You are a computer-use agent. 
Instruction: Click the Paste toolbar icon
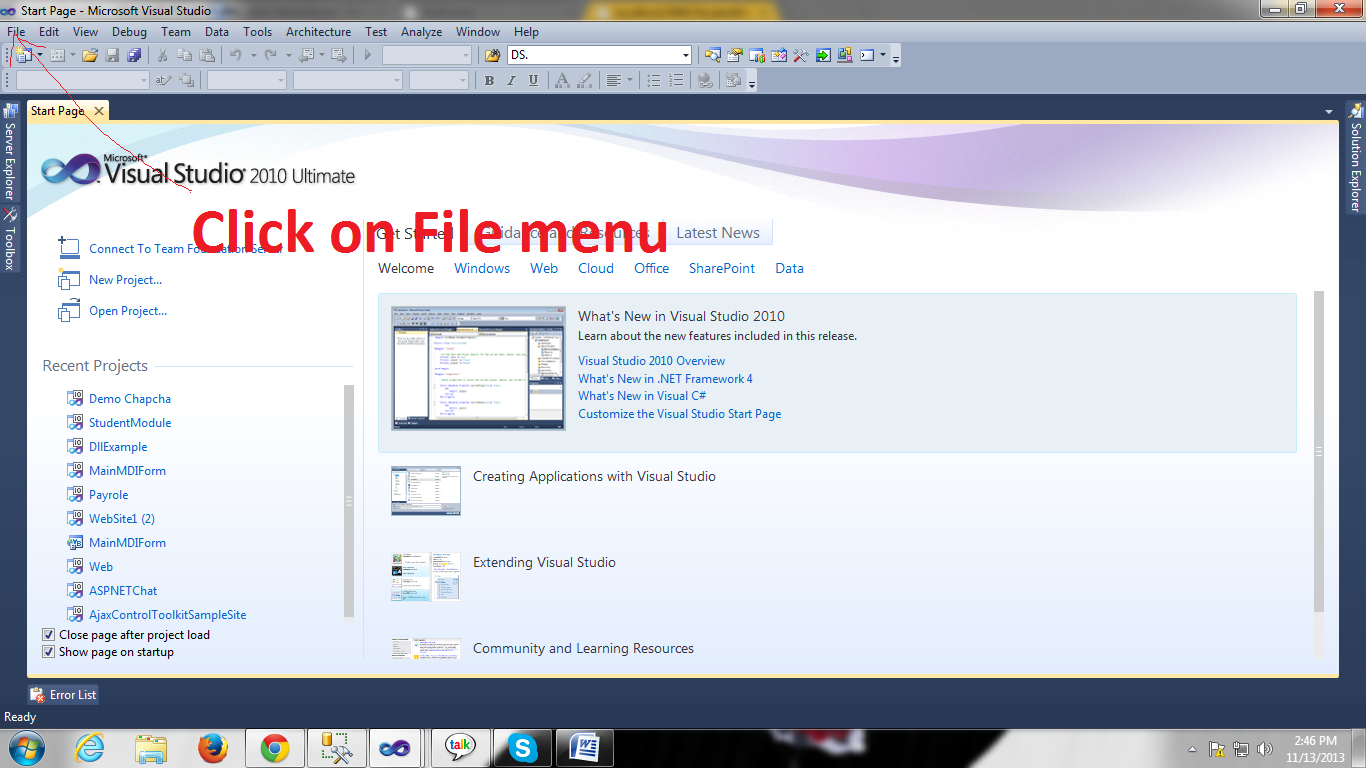208,55
